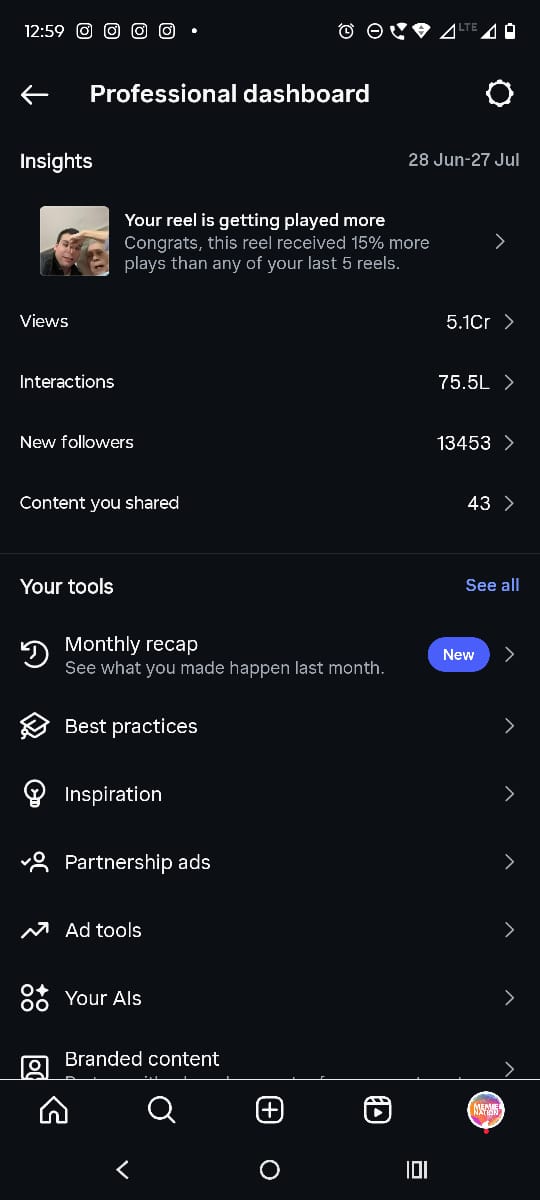Screen dimensions: 540x1200
Task: Tap the create new post plus icon
Action: click(x=270, y=1110)
